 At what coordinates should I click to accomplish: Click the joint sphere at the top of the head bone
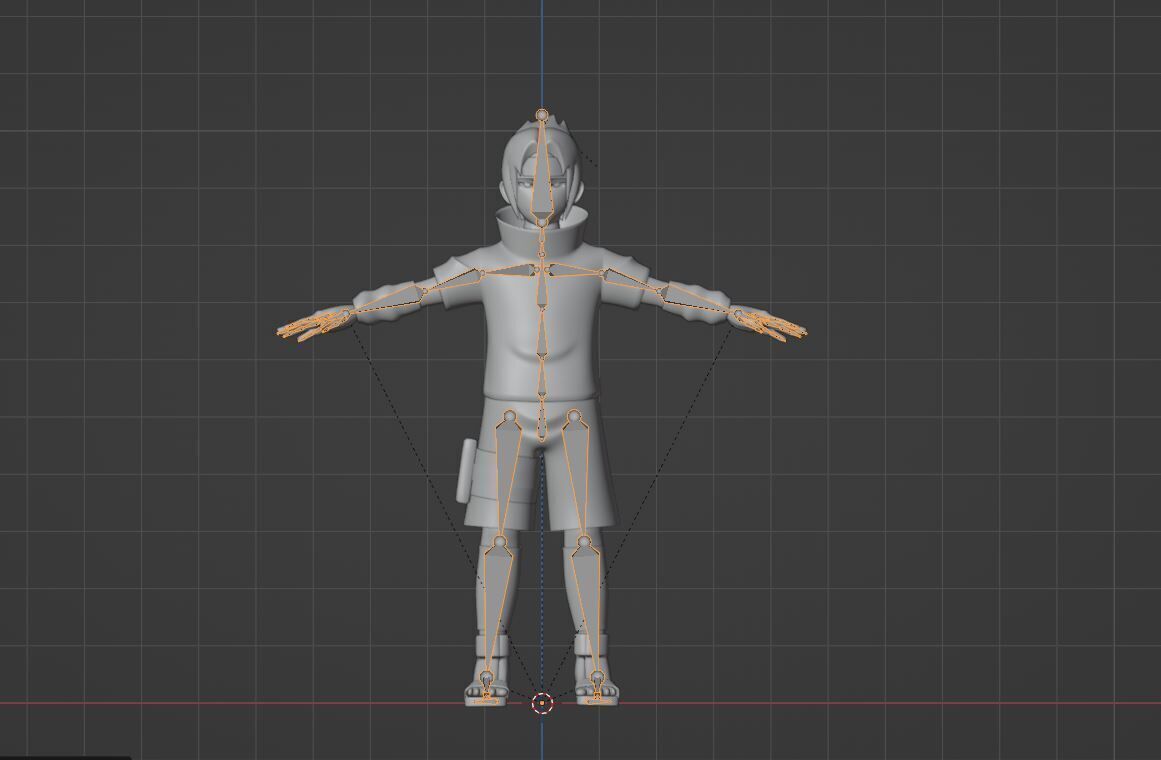(x=543, y=115)
